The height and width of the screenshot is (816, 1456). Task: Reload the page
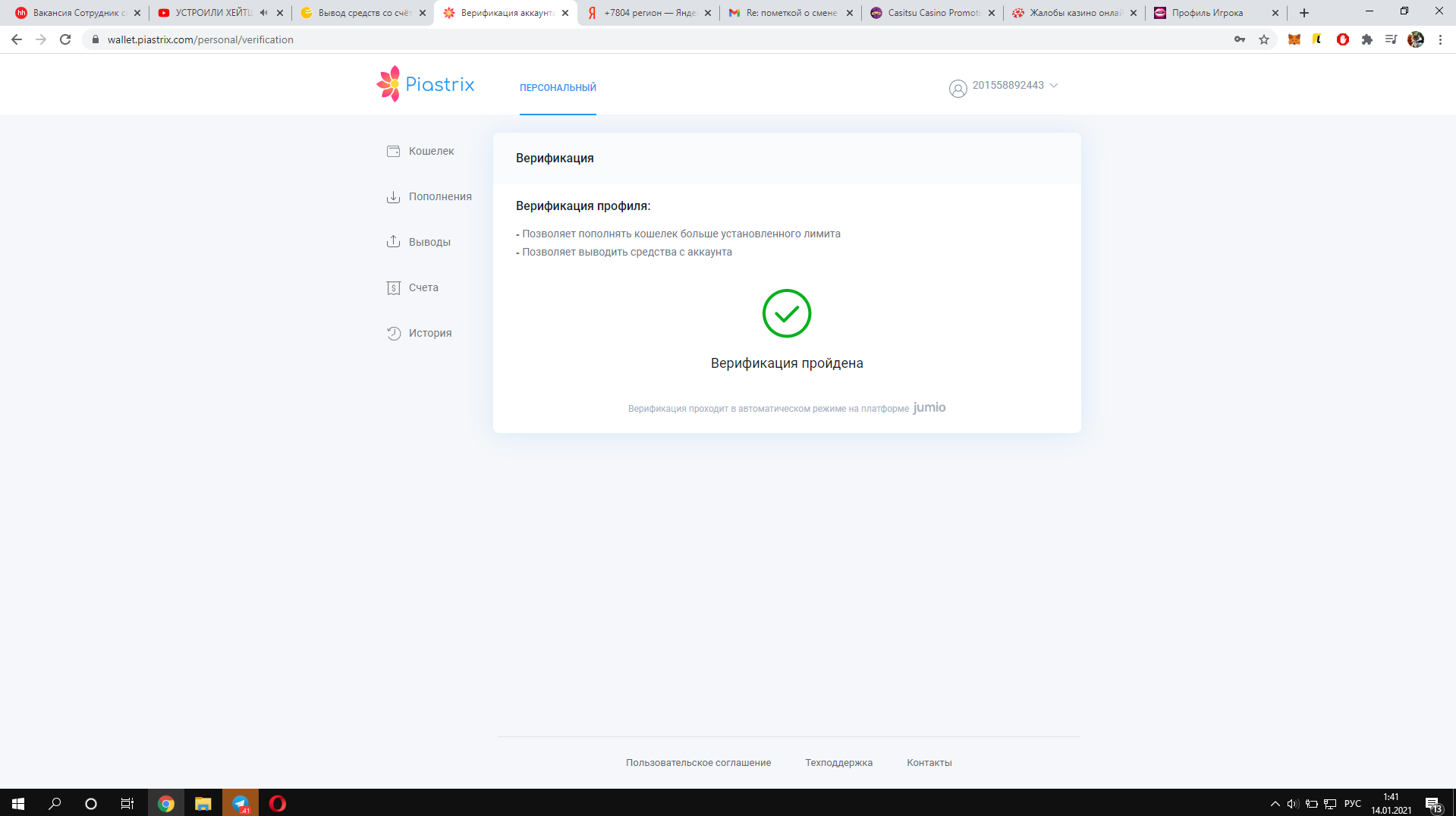[65, 39]
